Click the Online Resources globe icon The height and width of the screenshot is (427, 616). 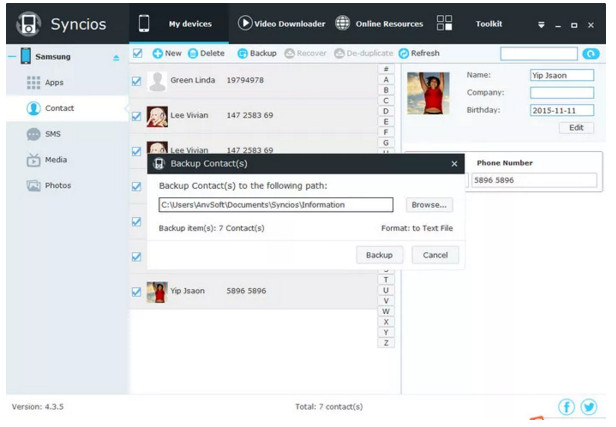[x=342, y=23]
